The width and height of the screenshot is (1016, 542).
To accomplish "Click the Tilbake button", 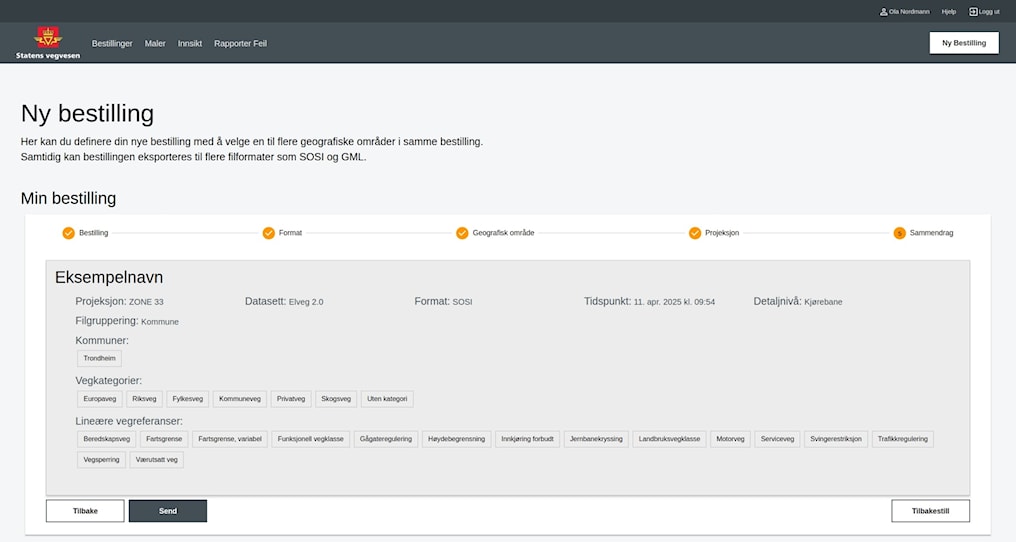I will pos(85,511).
